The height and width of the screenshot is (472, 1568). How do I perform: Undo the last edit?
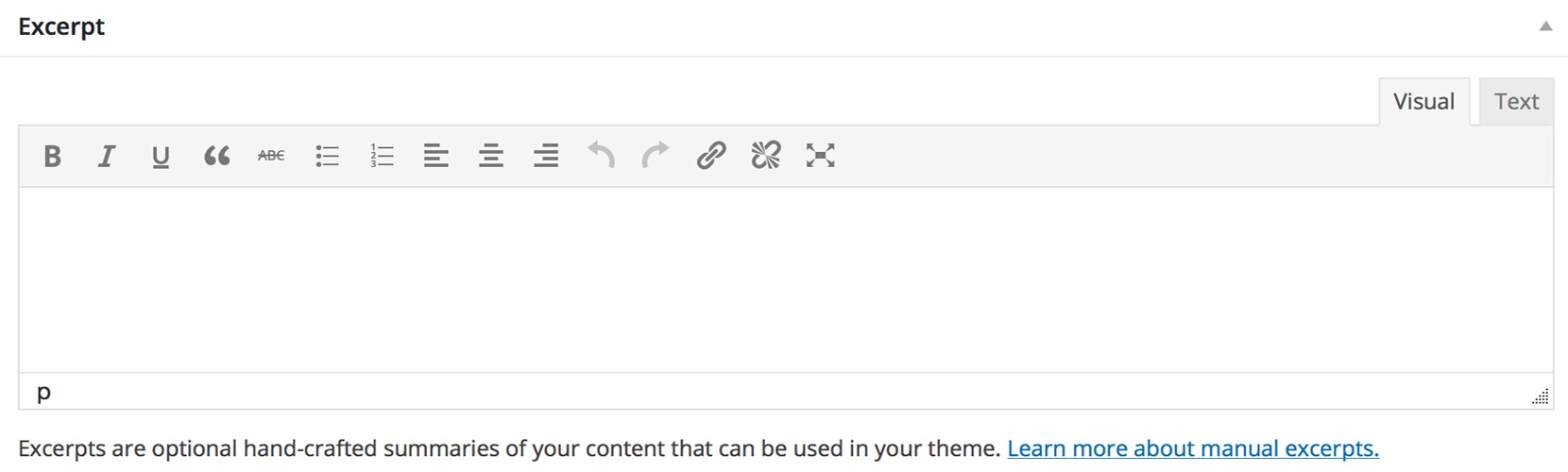[x=601, y=155]
